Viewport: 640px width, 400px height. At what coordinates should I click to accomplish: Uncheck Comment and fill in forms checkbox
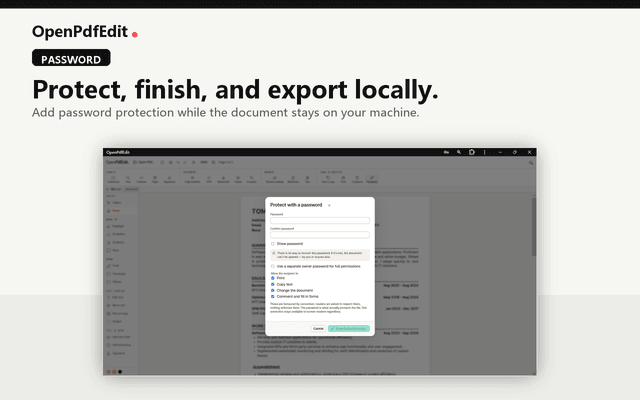273,296
